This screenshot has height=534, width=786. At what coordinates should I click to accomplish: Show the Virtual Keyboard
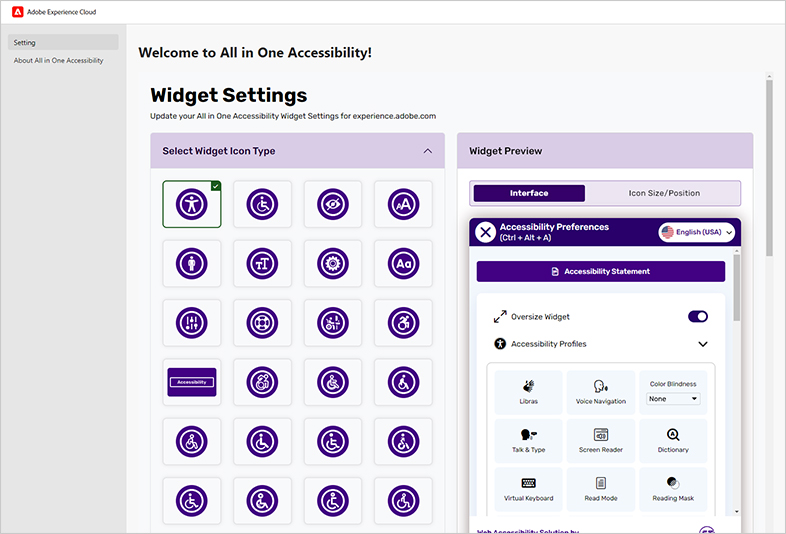tap(528, 489)
